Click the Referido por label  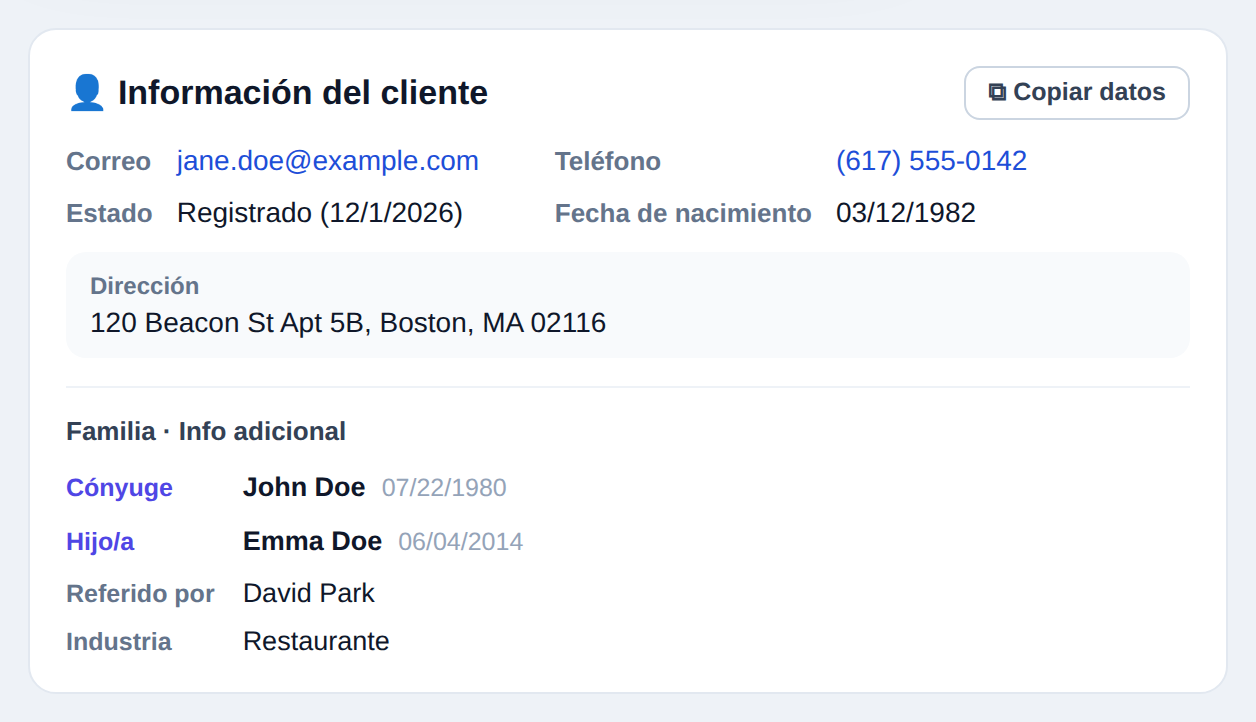(x=140, y=594)
